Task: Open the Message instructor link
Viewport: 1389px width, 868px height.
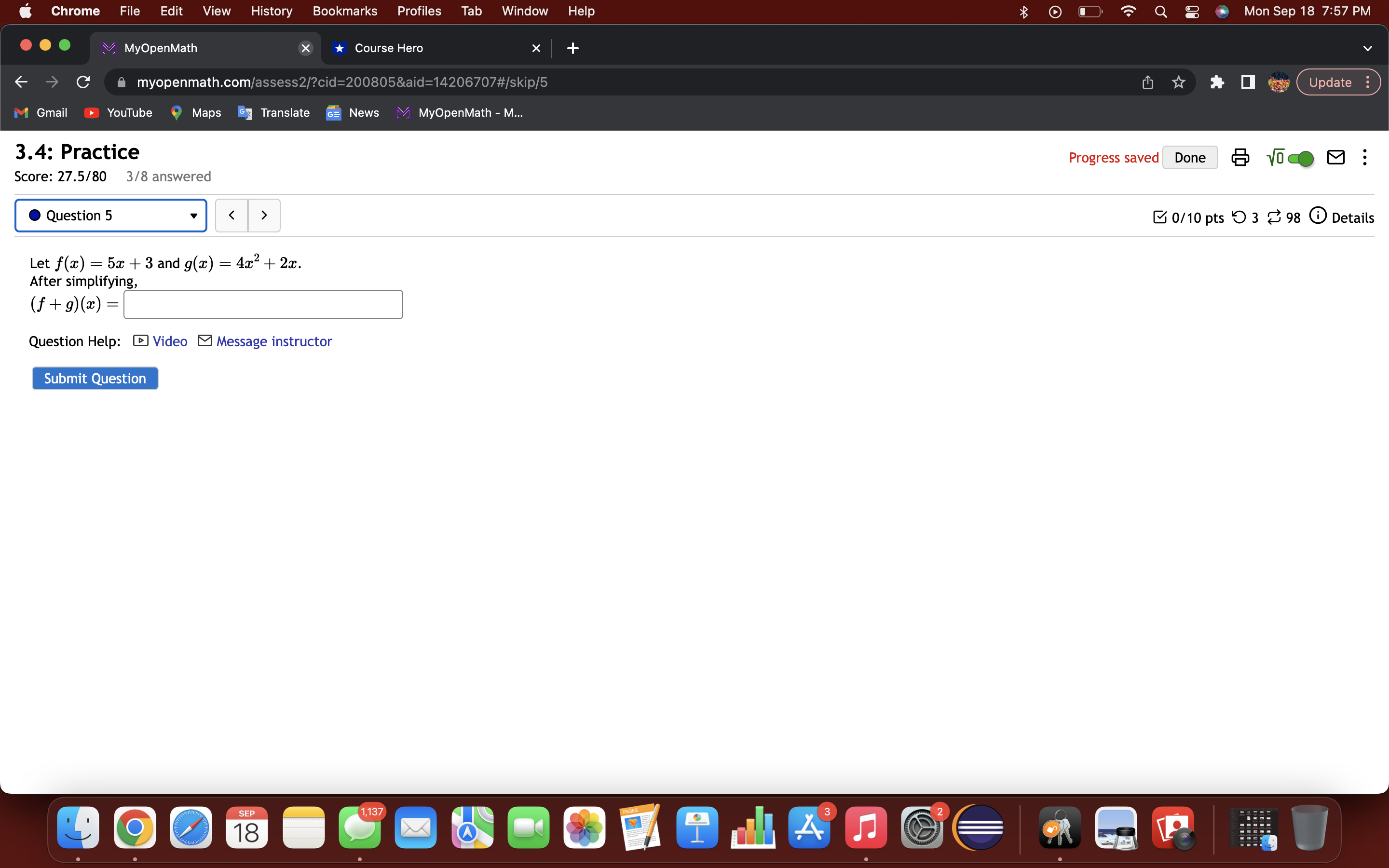Action: (274, 340)
